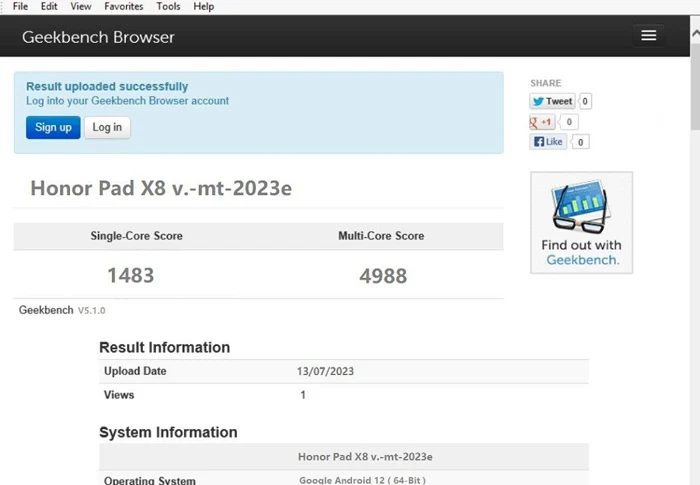Click Google Android 12 (64-Bit) value

click(362, 480)
